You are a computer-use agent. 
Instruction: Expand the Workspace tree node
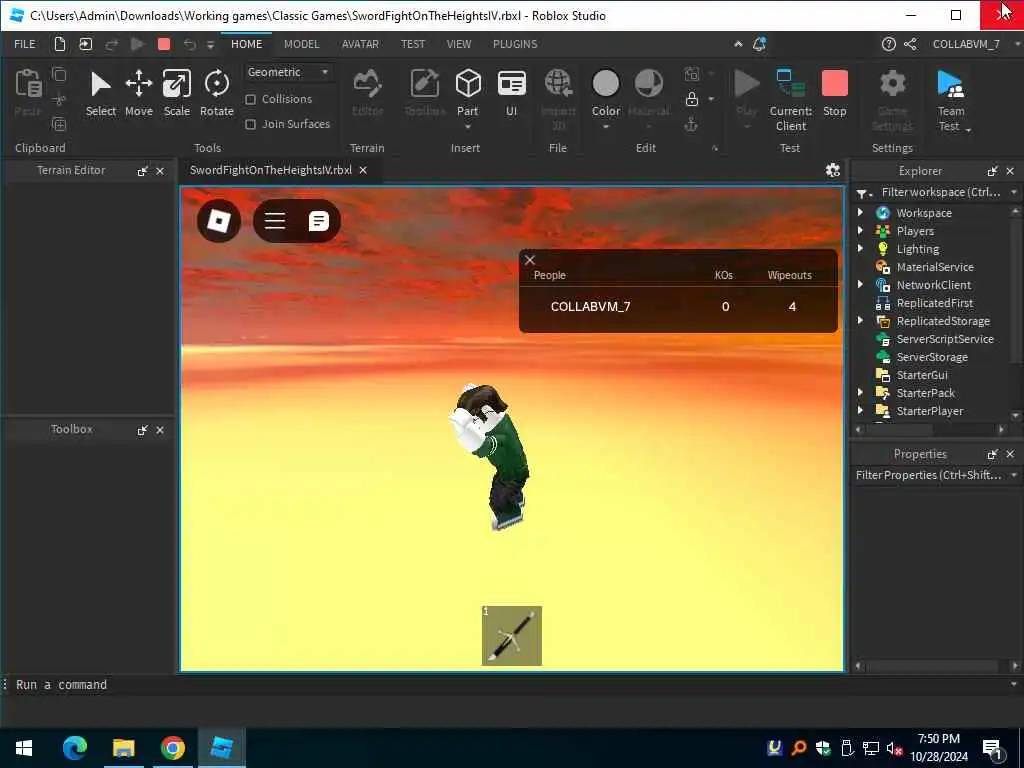click(x=860, y=212)
